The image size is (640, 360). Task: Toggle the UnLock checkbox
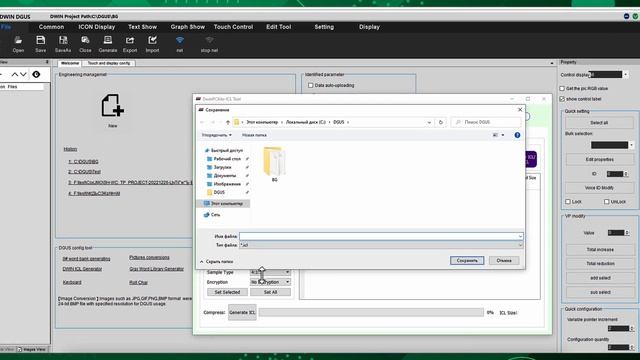(607, 202)
